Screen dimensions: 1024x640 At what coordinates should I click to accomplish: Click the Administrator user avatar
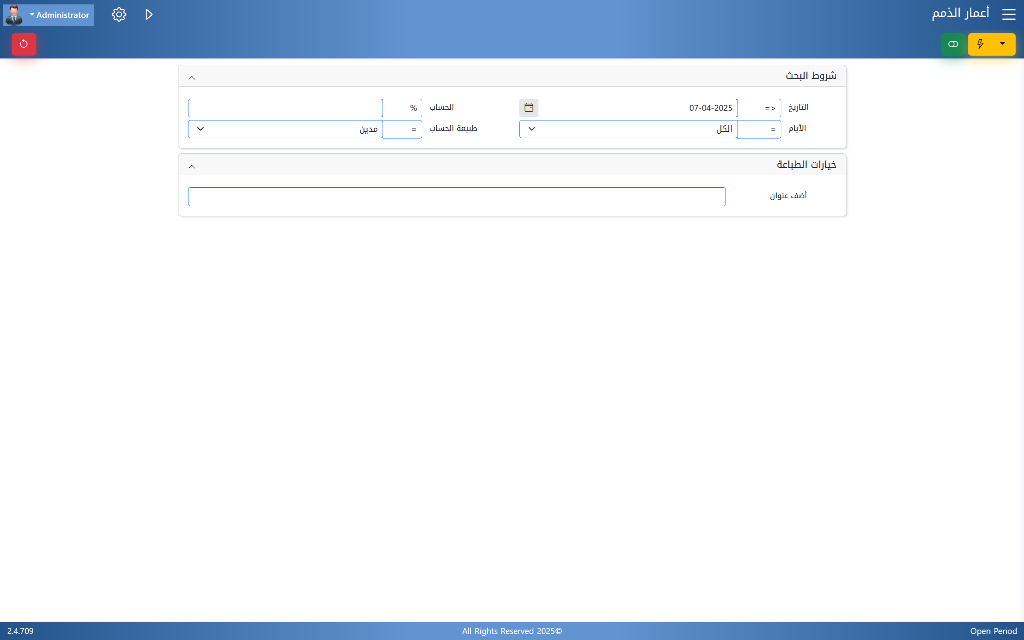(14, 15)
